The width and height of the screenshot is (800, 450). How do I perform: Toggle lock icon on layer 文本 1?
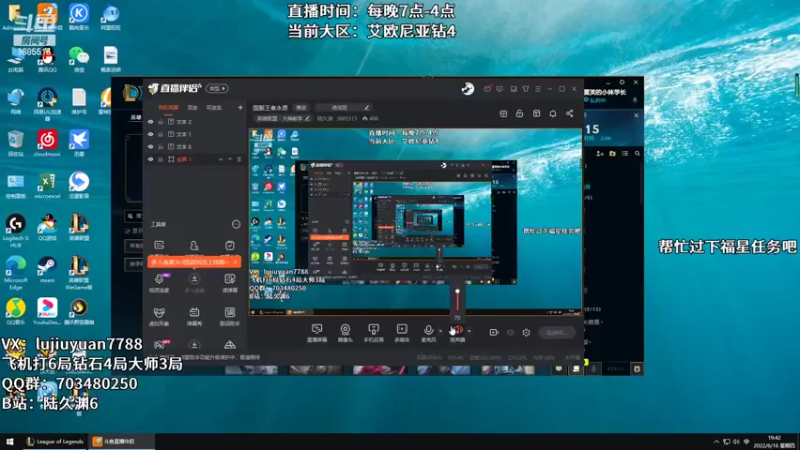161,134
